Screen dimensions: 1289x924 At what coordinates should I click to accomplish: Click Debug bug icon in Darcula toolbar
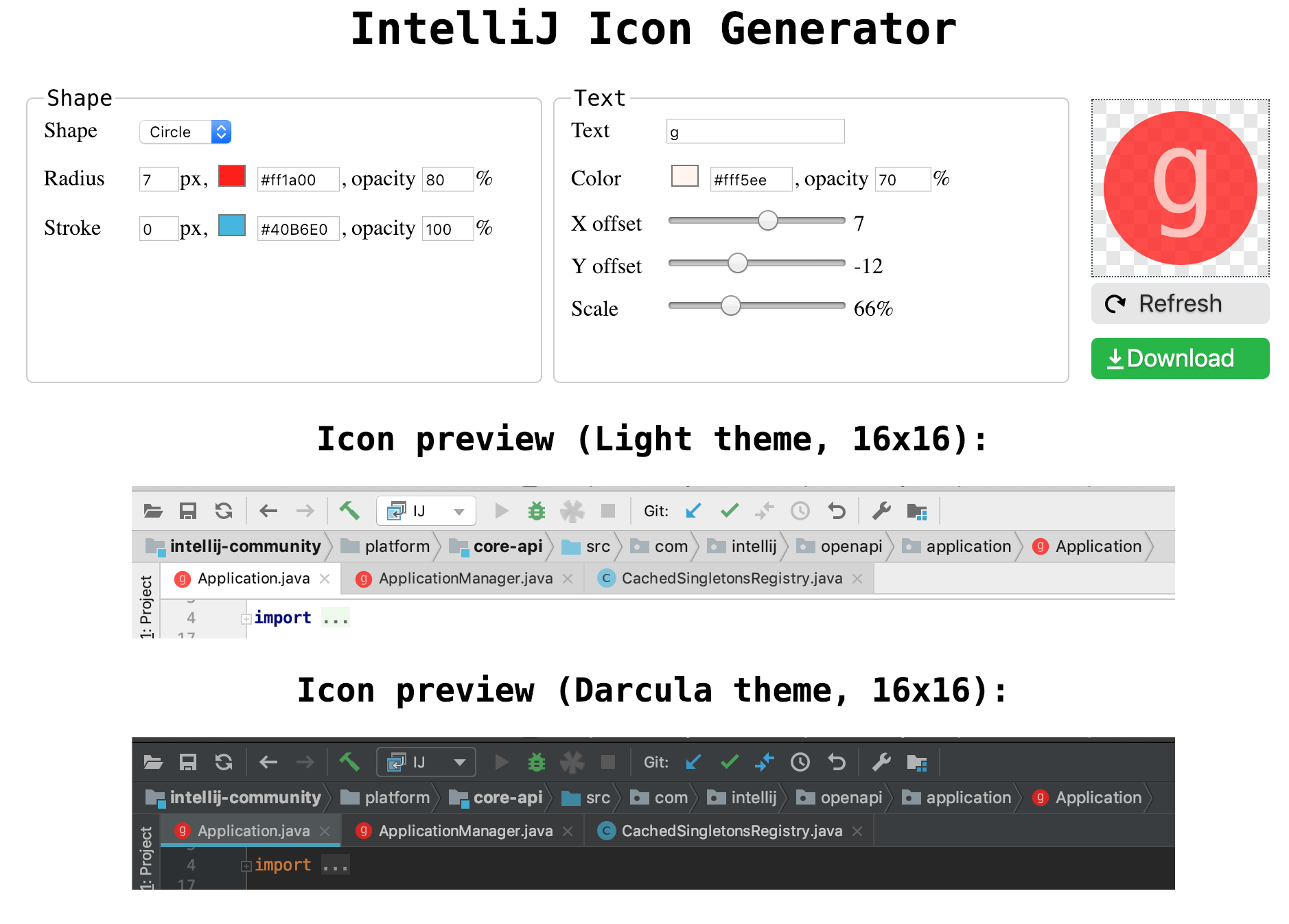coord(537,762)
